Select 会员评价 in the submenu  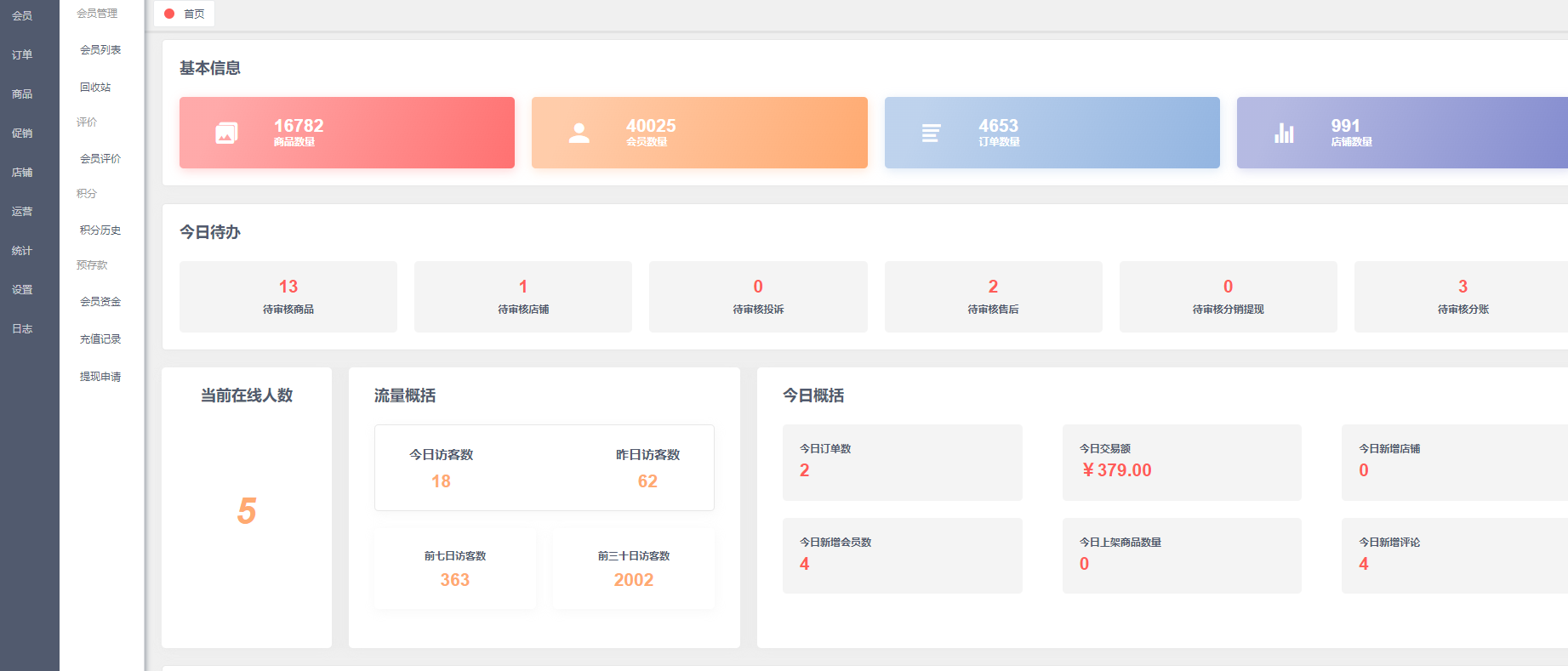(x=100, y=159)
